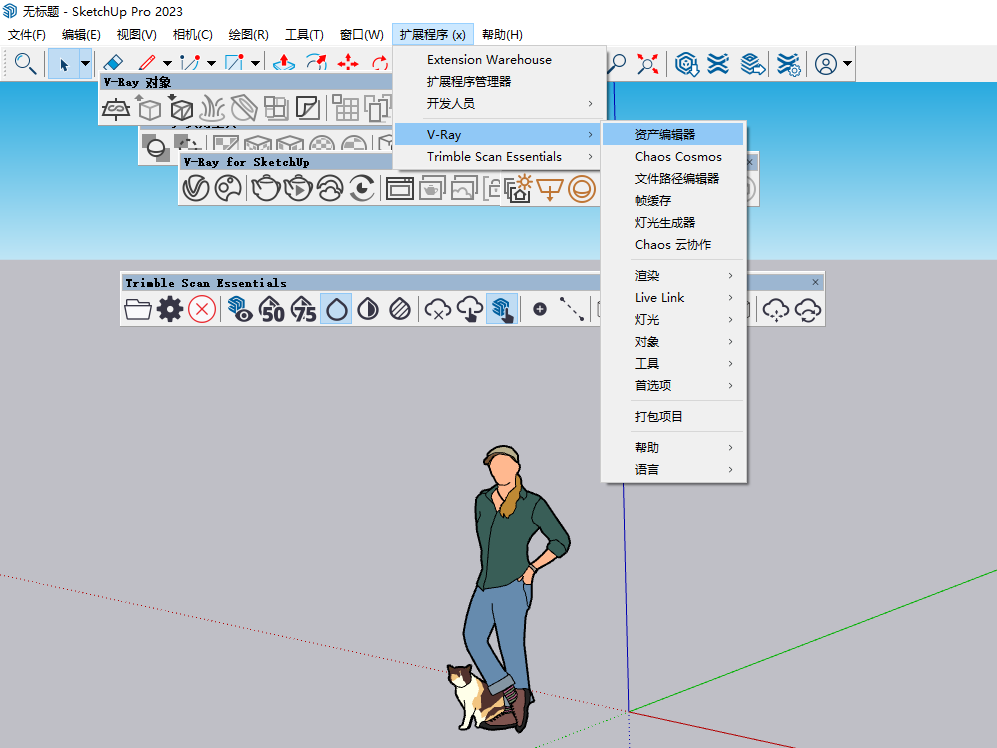Set point cloud 75 percent density
Viewport: 997px width, 748px height.
tap(304, 310)
